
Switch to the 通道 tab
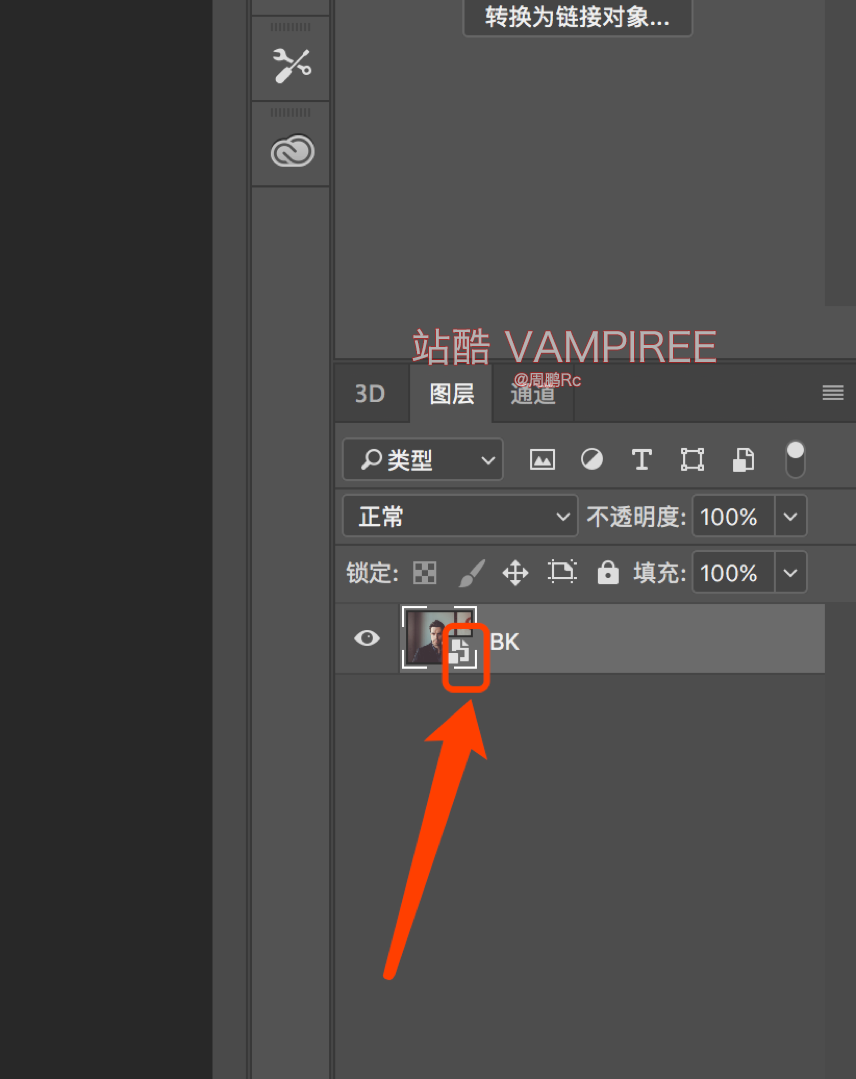click(x=533, y=394)
